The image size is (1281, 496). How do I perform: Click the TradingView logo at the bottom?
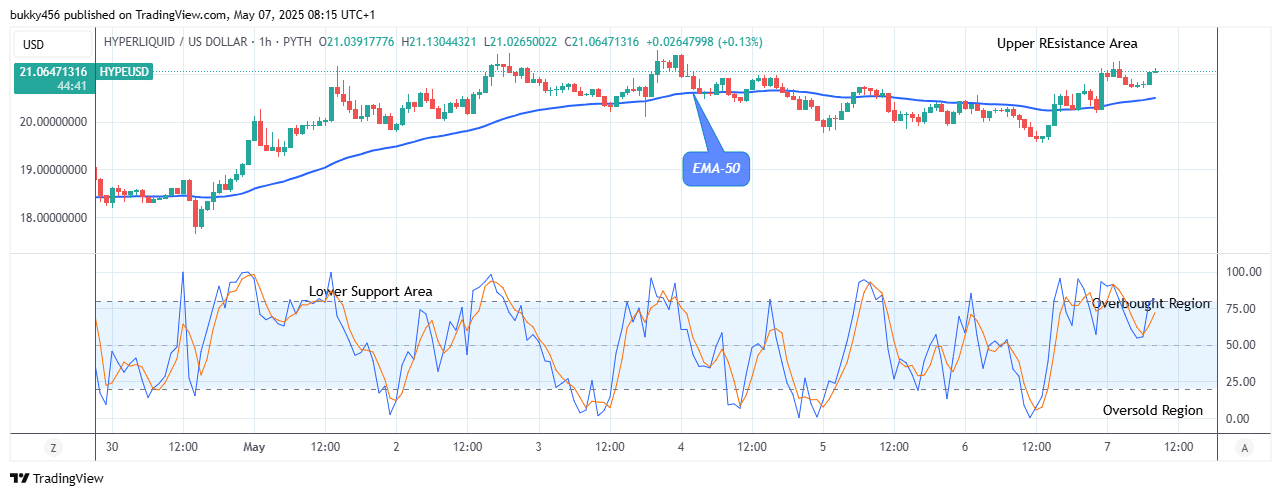click(56, 478)
